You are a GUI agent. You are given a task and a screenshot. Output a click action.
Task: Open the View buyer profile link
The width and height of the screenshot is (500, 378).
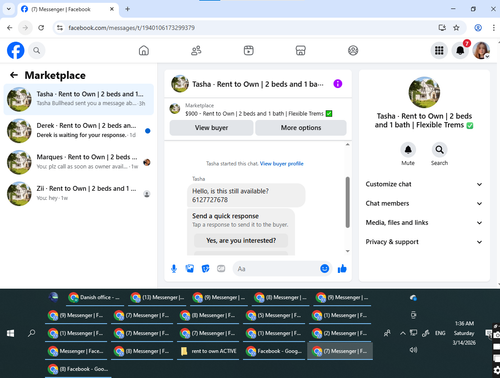pyautogui.click(x=282, y=163)
